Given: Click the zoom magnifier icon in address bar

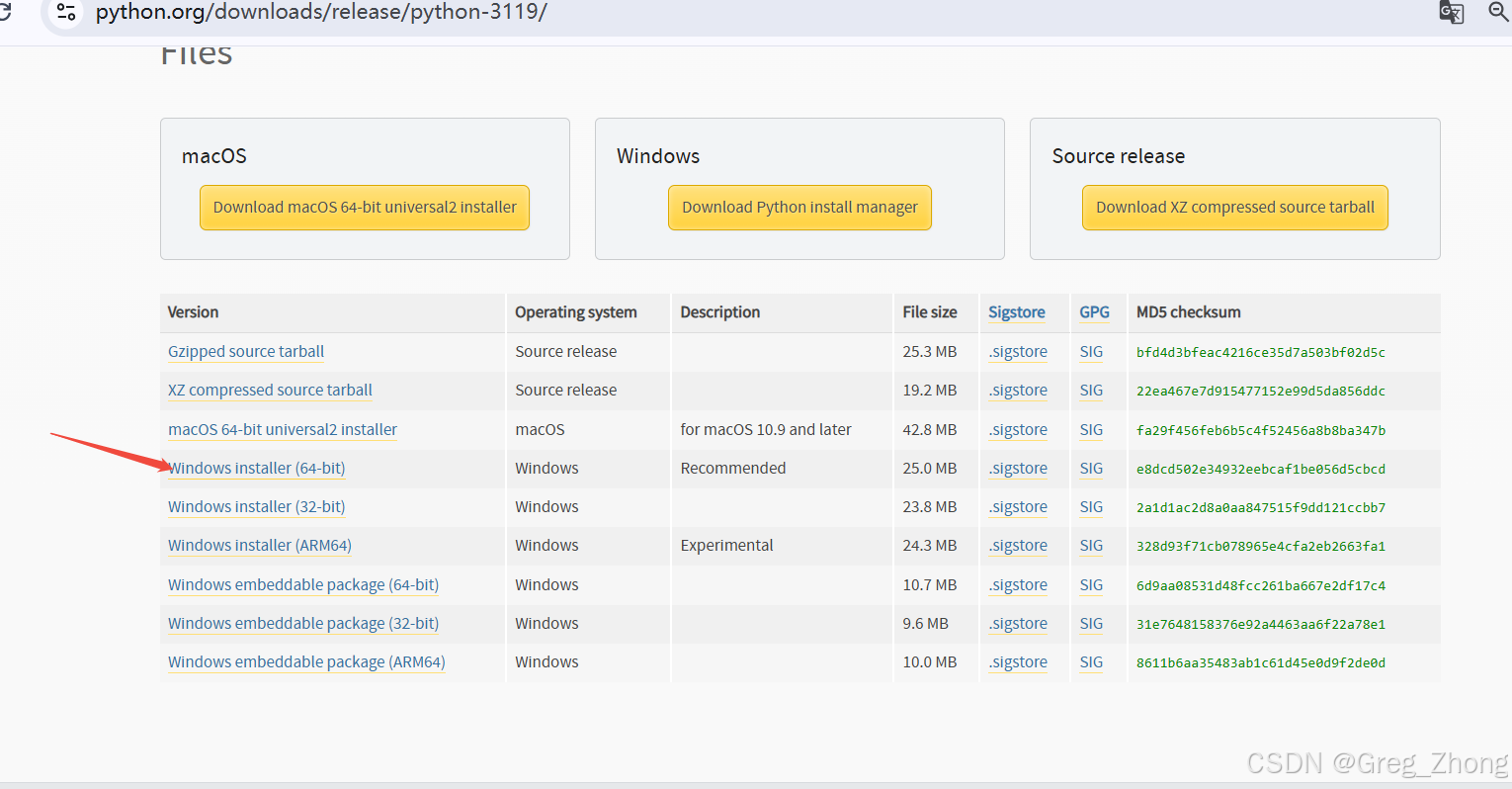Looking at the screenshot, I should point(1498,12).
